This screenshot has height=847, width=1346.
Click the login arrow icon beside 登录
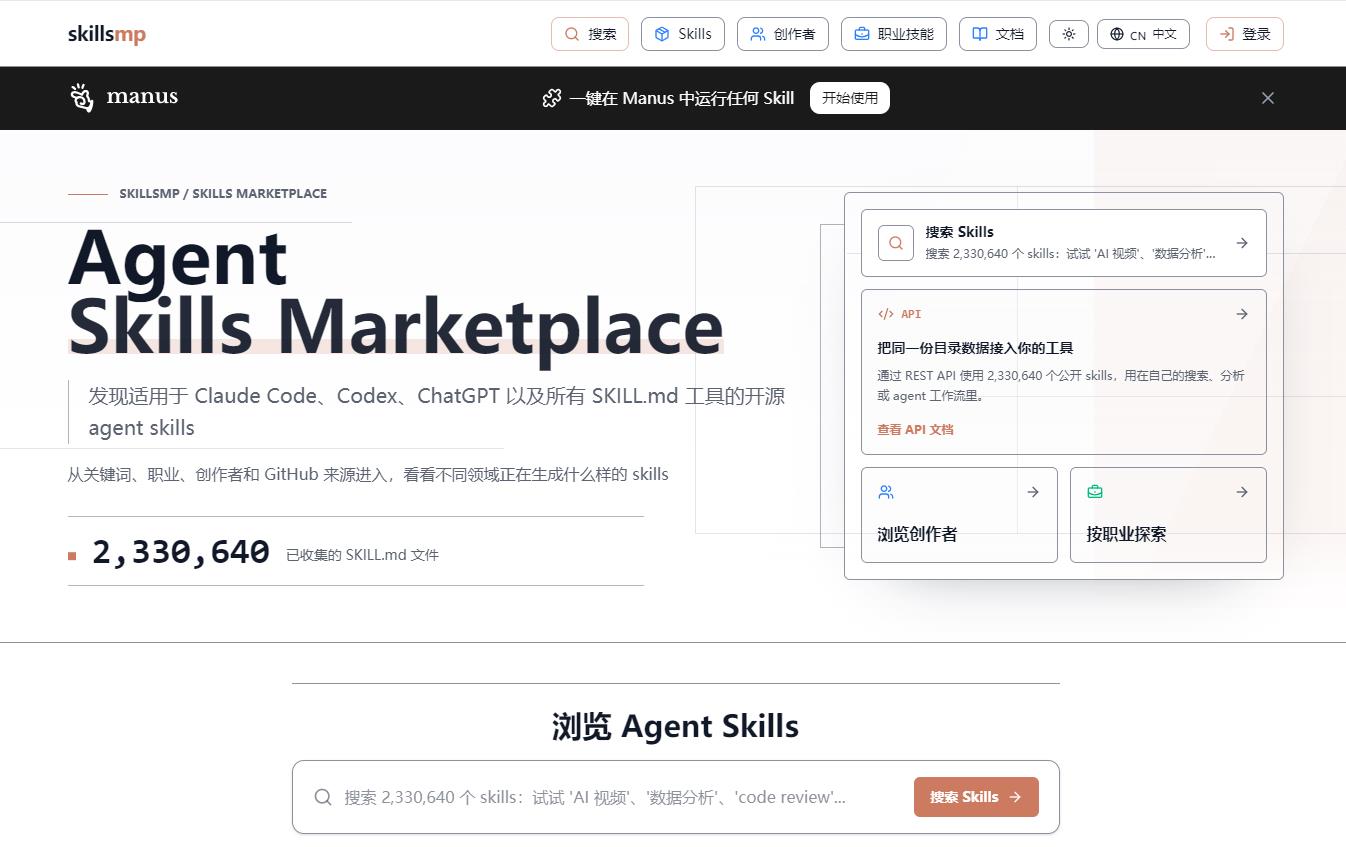tap(1227, 34)
